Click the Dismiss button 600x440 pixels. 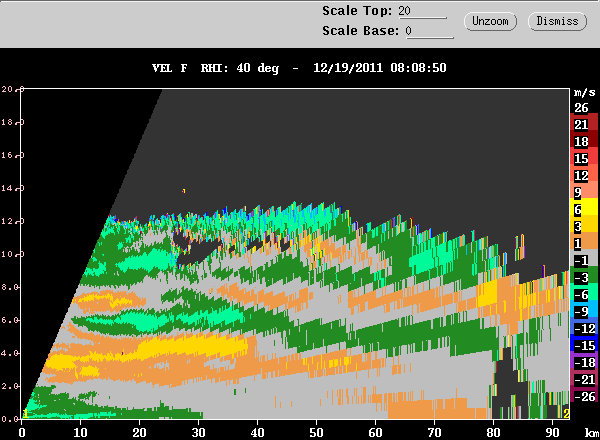[557, 21]
